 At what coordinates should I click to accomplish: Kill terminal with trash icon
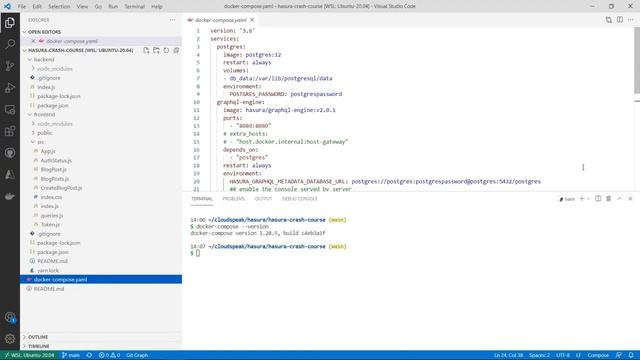tap(609, 199)
